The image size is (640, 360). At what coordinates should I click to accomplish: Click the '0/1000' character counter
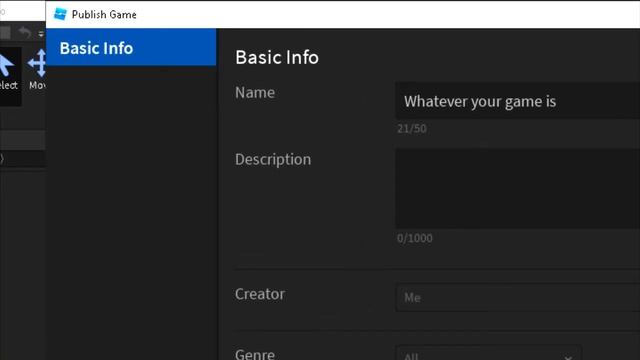pyautogui.click(x=414, y=238)
